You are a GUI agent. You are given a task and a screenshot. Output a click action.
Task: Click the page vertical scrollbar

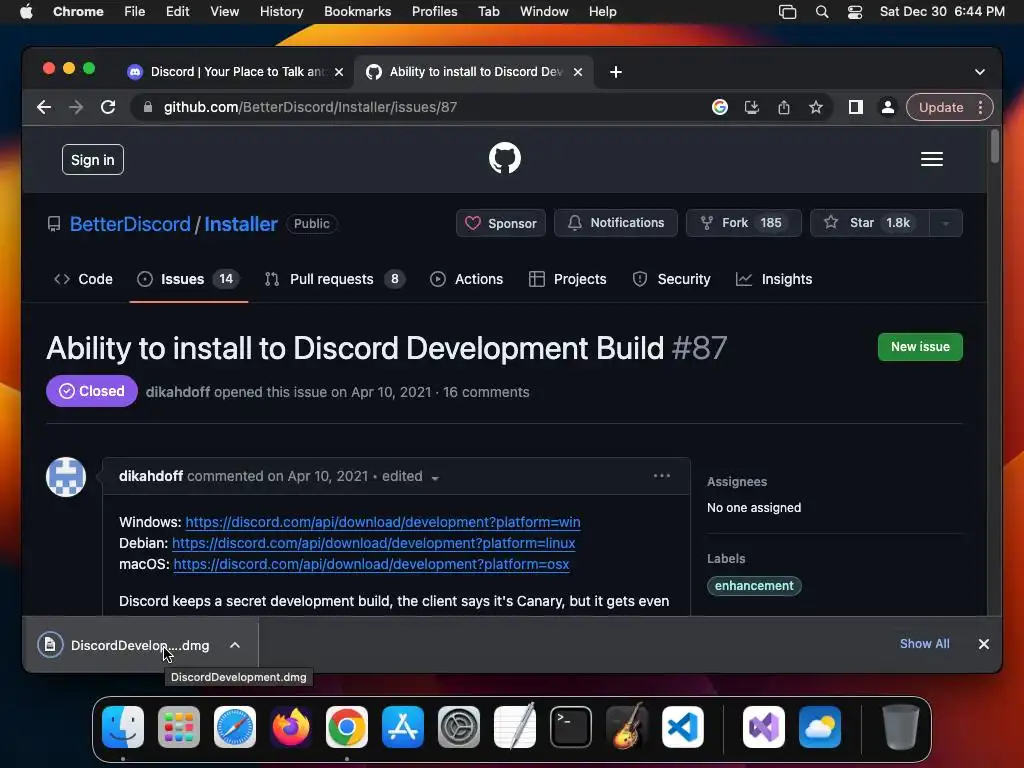(994, 145)
